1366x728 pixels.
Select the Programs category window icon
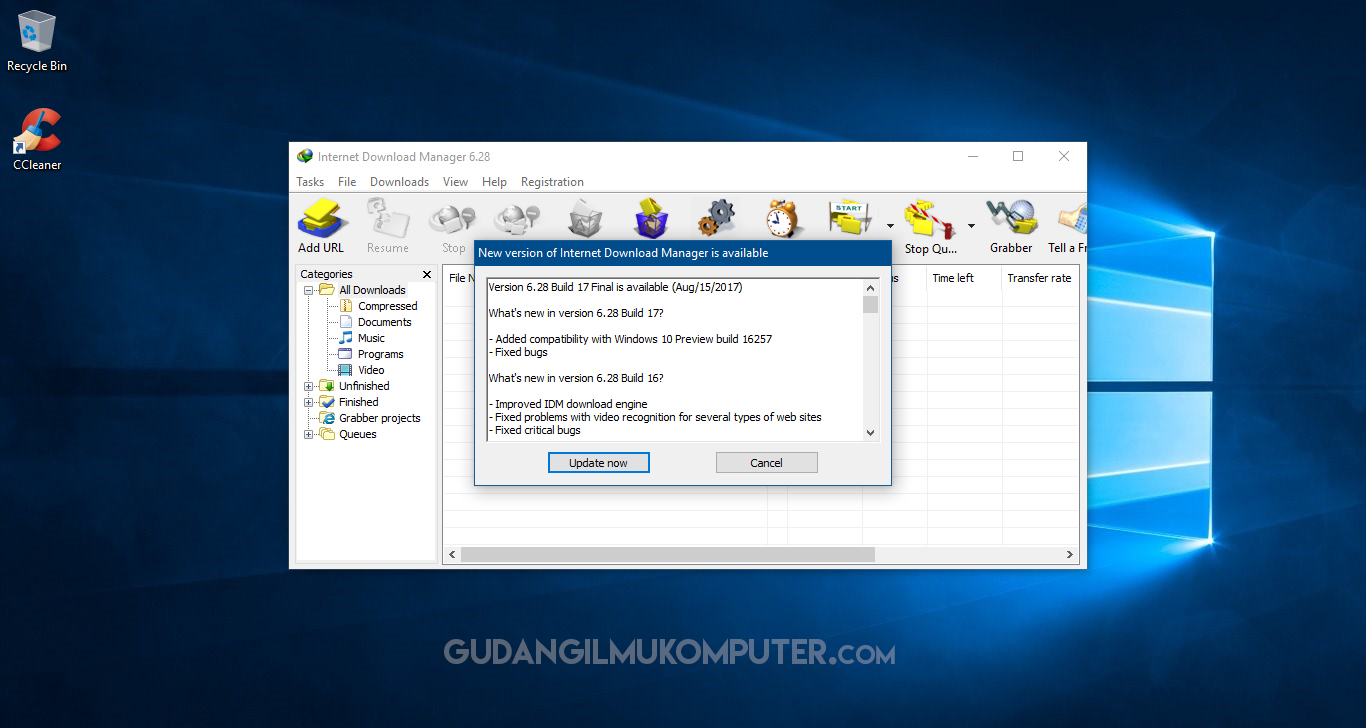(x=346, y=354)
